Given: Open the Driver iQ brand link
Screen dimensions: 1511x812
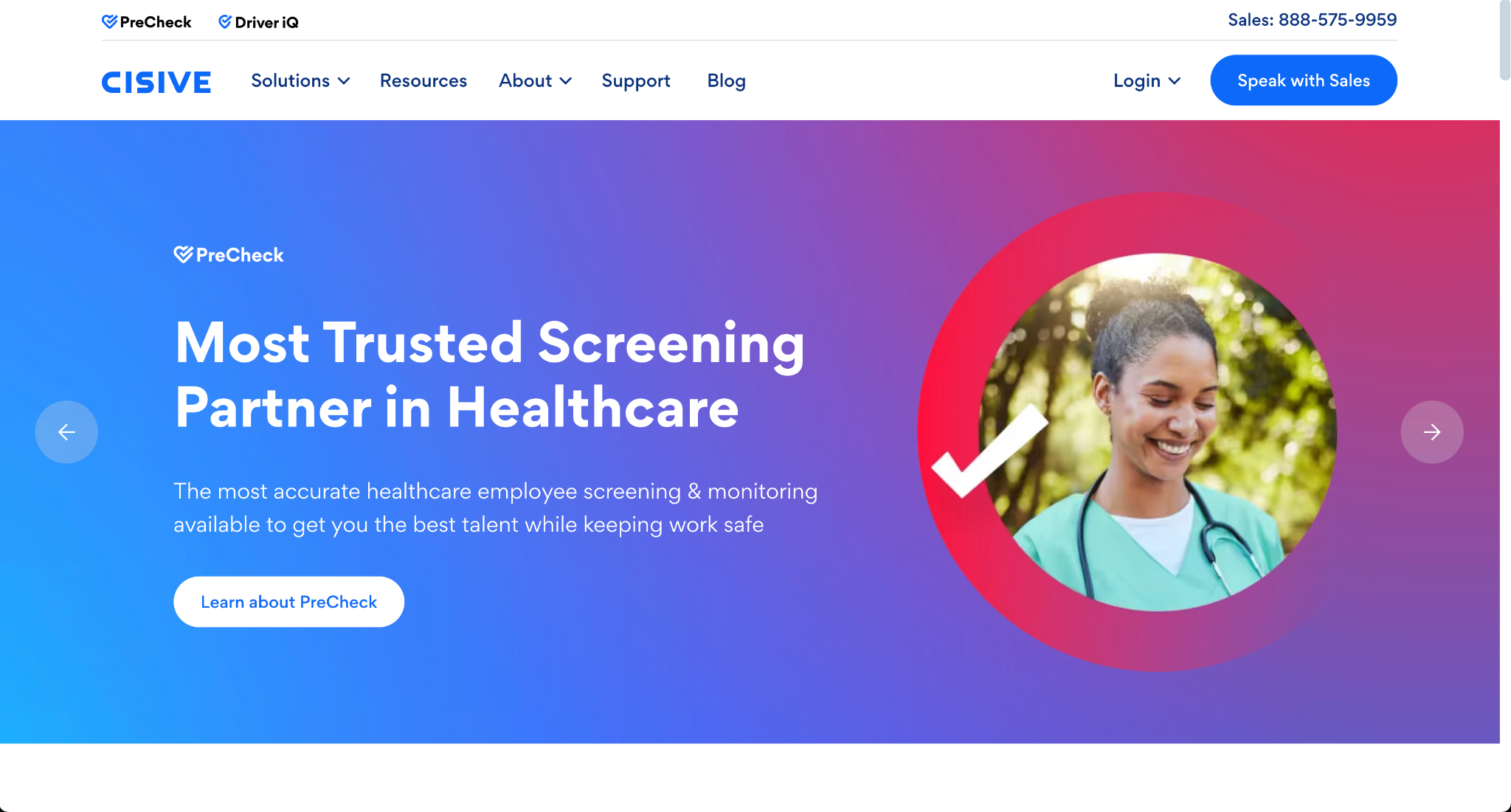Looking at the screenshot, I should click(x=258, y=22).
